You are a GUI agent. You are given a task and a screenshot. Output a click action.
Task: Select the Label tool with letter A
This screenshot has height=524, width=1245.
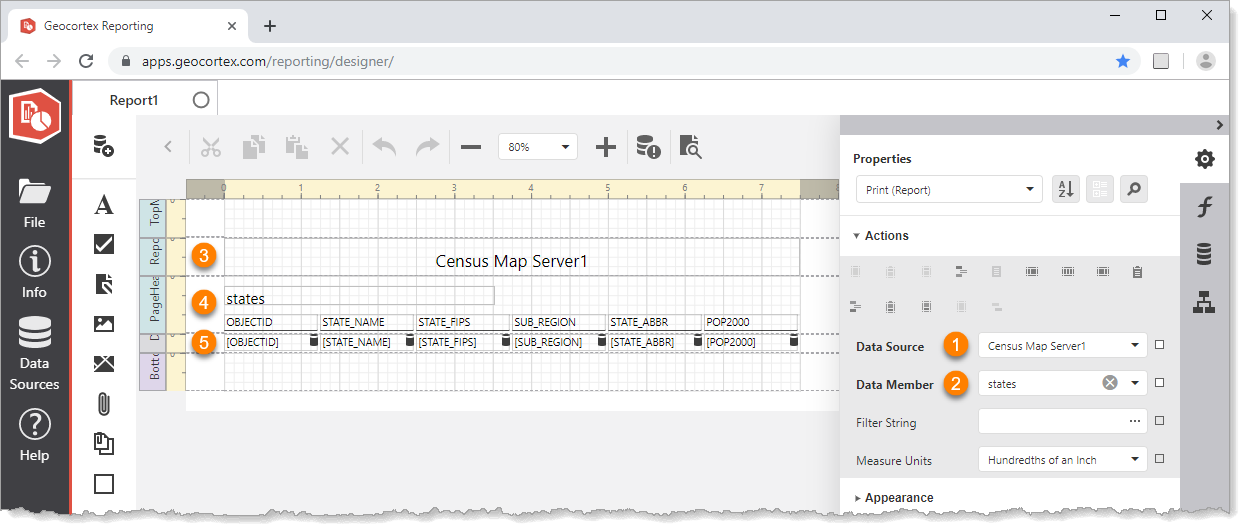103,205
